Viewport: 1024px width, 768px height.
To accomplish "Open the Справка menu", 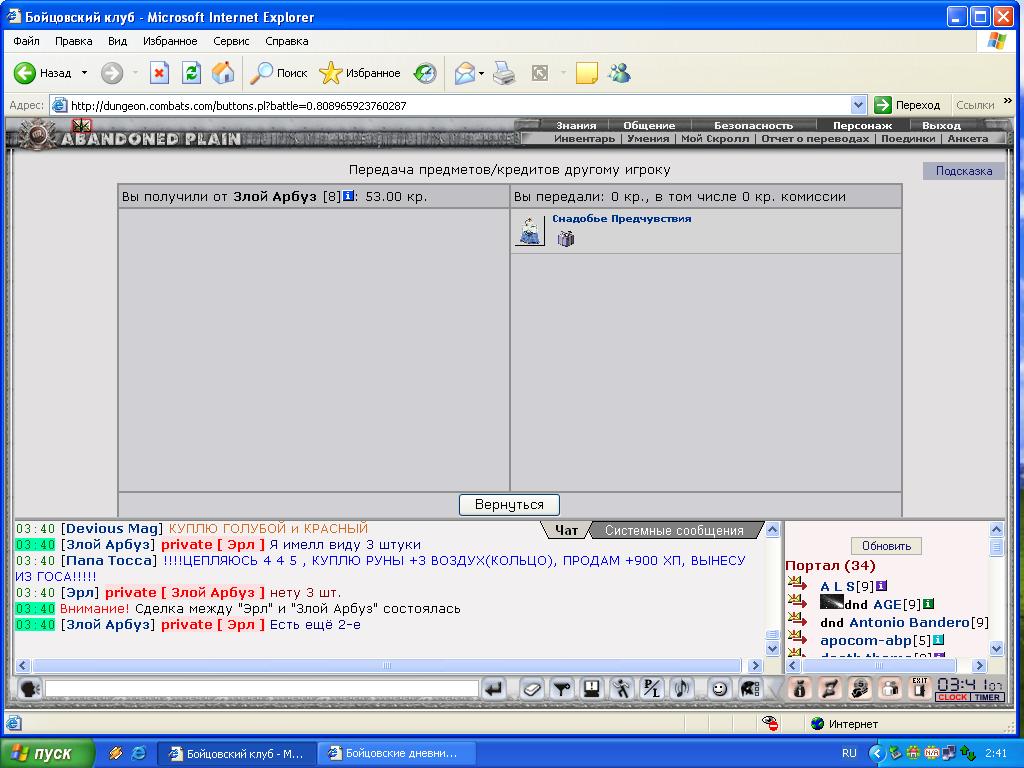I will (287, 41).
